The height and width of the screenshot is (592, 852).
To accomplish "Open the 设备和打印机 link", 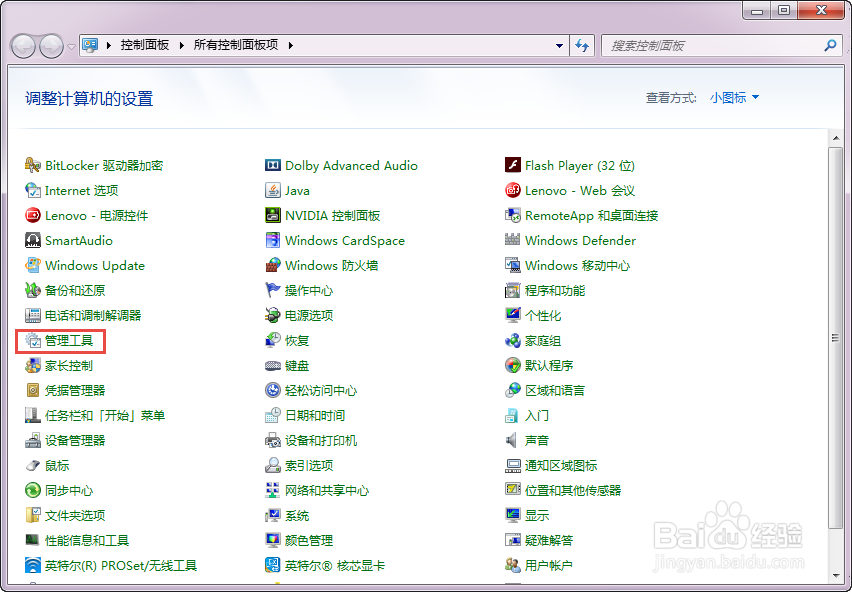I will point(321,440).
